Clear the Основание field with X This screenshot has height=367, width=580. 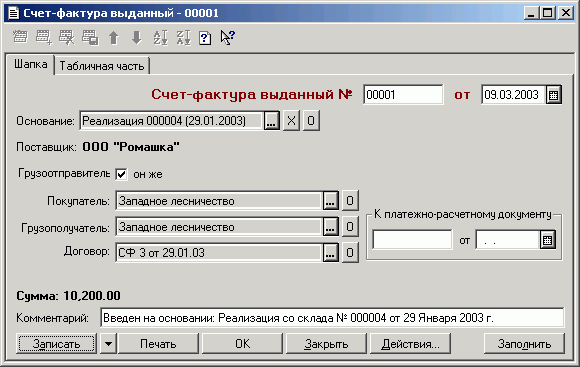point(291,121)
